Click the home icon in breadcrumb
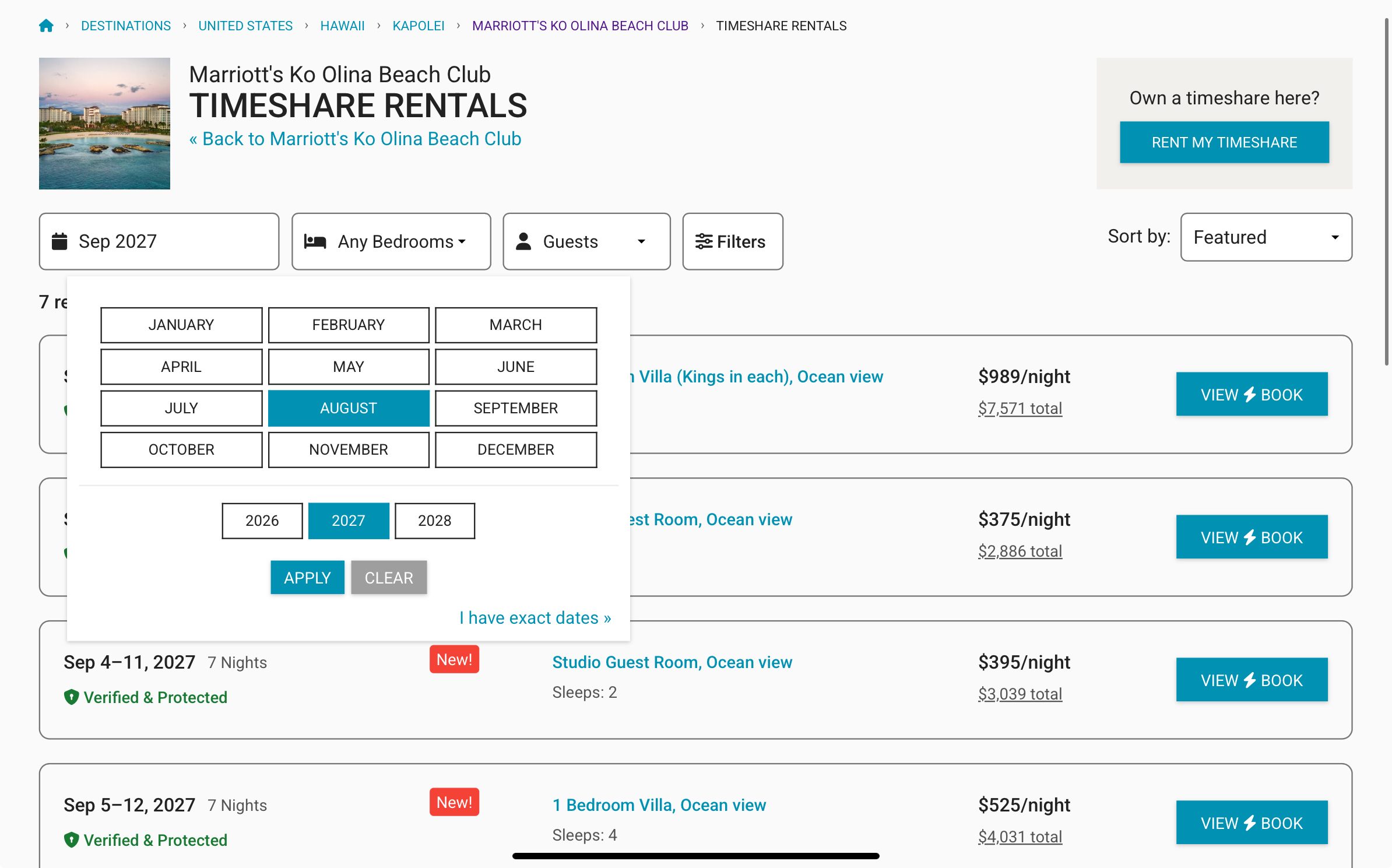Screen dimensions: 1392x868 point(46,26)
